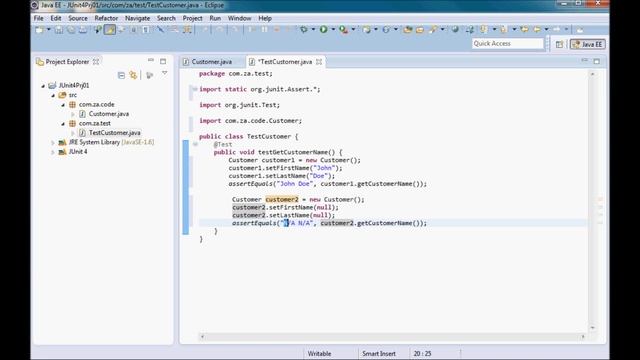Open the Source menu
Image resolution: width=640 pixels, height=360 pixels.
[78, 18]
